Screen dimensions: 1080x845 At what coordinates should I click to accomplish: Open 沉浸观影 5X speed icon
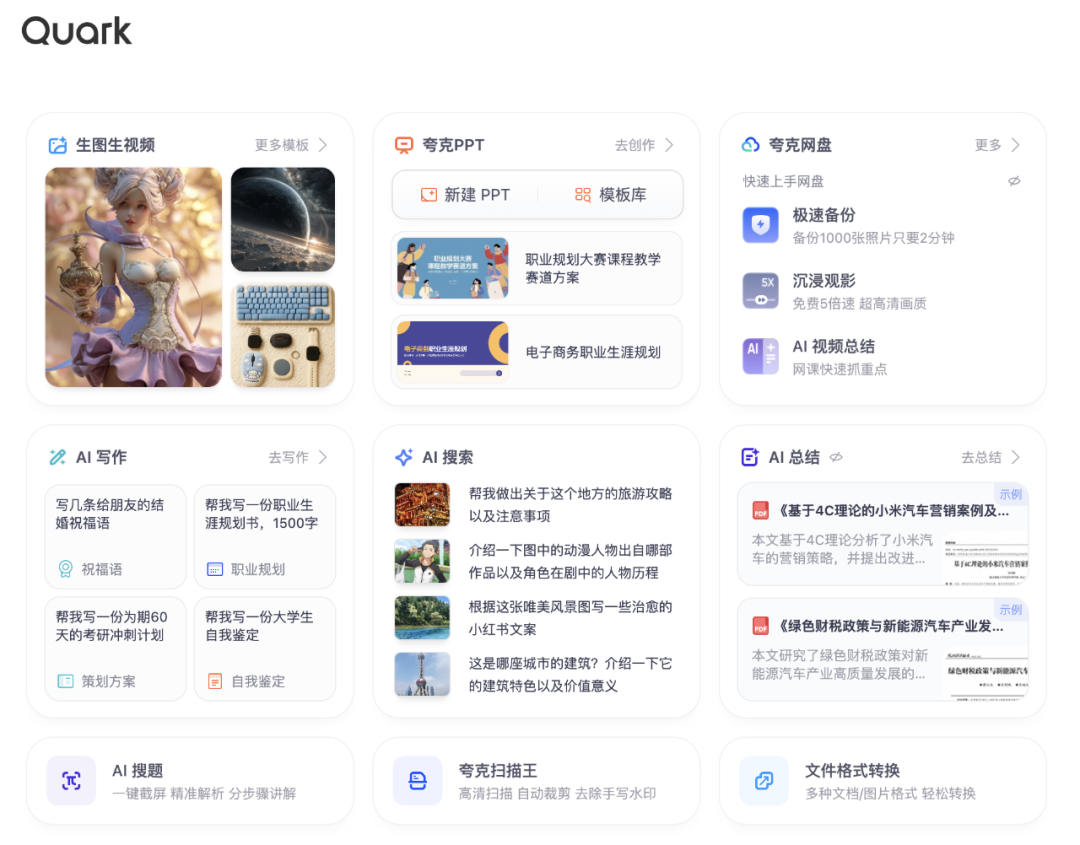click(x=760, y=291)
